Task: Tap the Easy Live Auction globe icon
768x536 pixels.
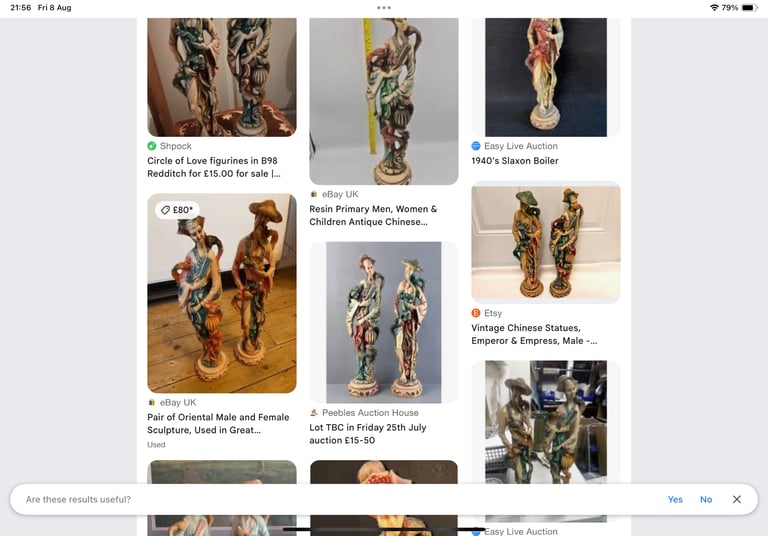Action: click(x=476, y=146)
